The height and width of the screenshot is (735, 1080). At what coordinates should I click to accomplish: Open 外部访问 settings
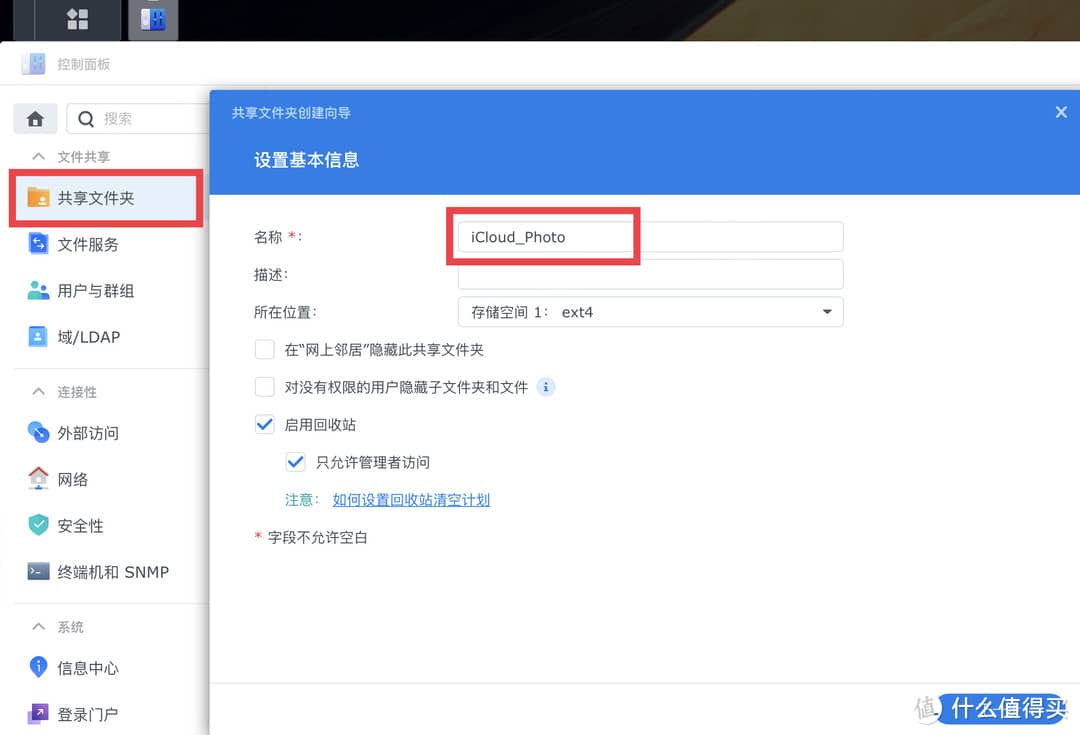90,433
